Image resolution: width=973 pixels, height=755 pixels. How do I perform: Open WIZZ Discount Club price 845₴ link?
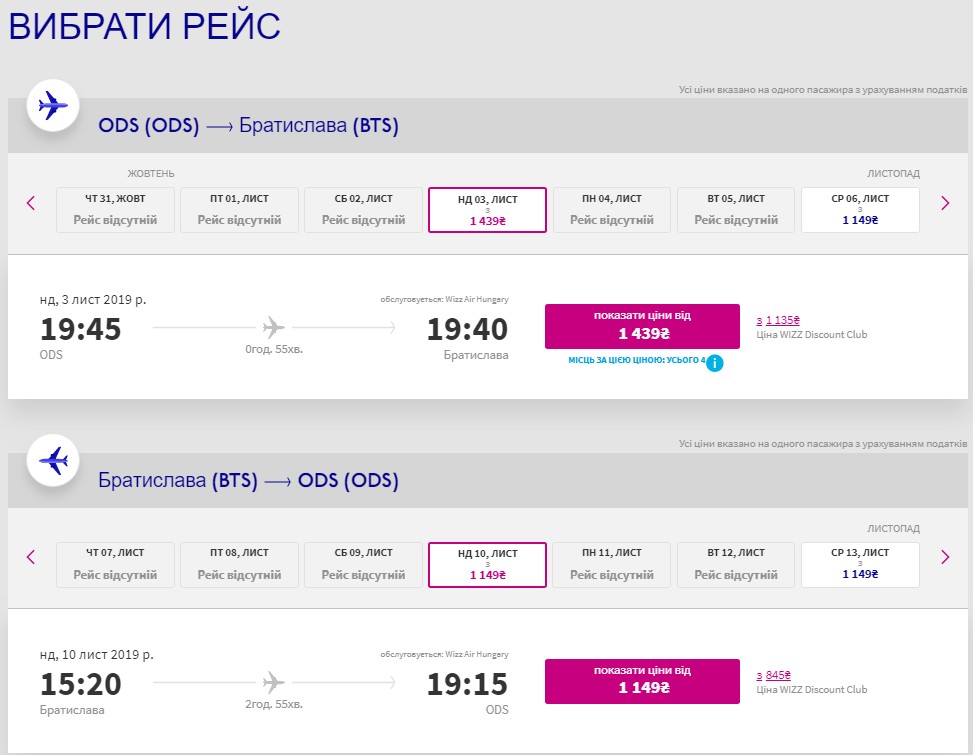pos(774,675)
